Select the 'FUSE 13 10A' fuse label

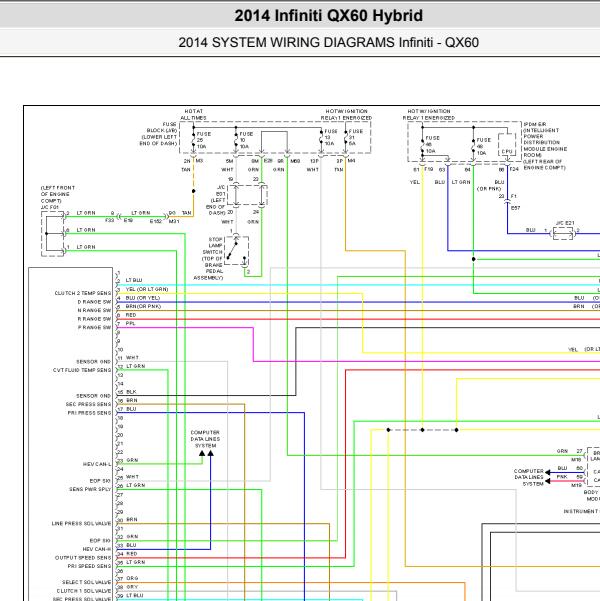pos(331,137)
